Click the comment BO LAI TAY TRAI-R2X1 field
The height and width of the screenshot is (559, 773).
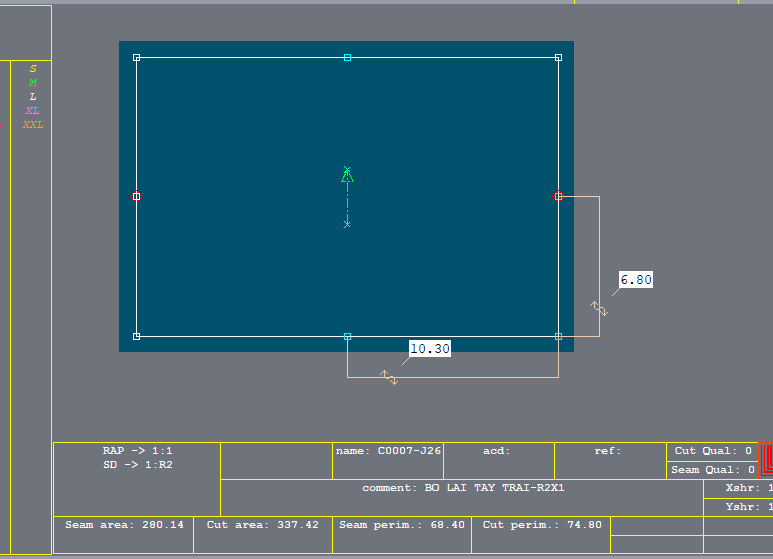coord(462,498)
